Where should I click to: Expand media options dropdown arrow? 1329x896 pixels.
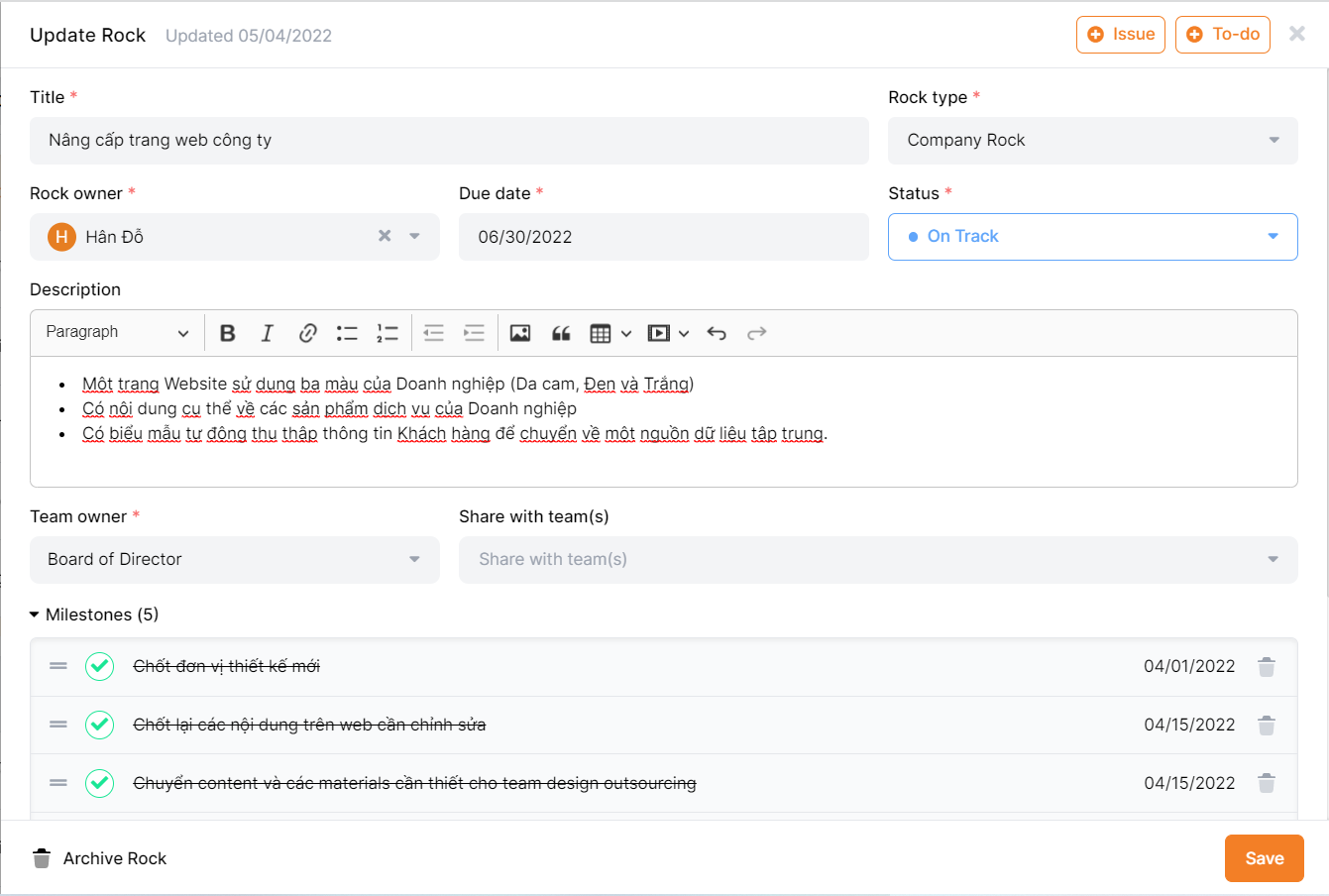click(x=684, y=334)
